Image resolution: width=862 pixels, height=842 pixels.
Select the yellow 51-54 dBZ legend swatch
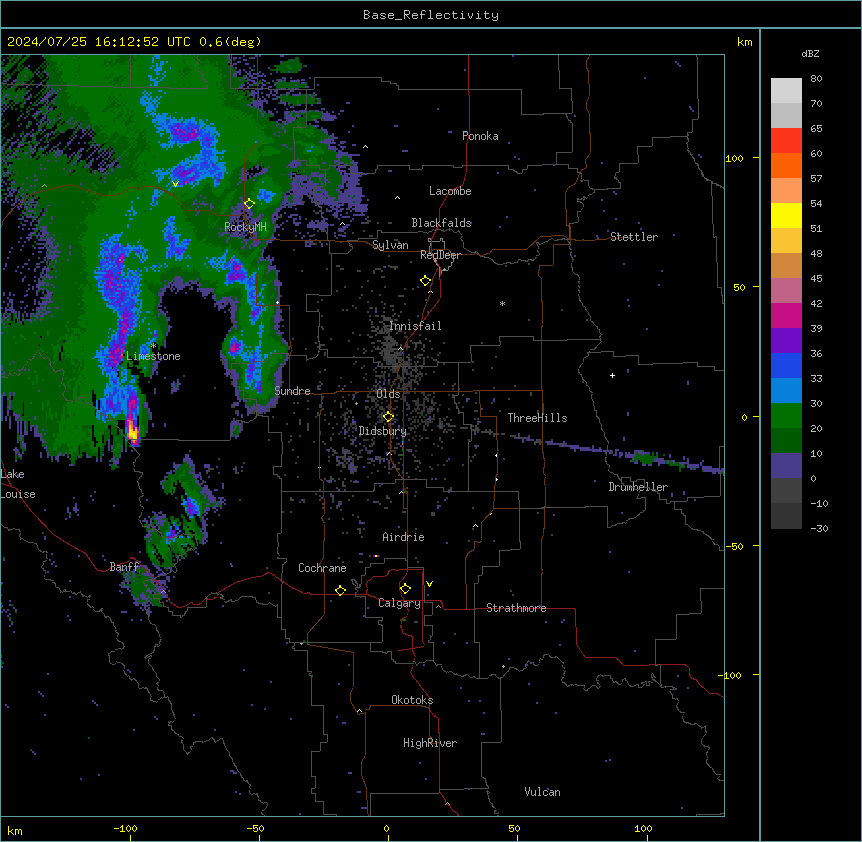pyautogui.click(x=786, y=215)
